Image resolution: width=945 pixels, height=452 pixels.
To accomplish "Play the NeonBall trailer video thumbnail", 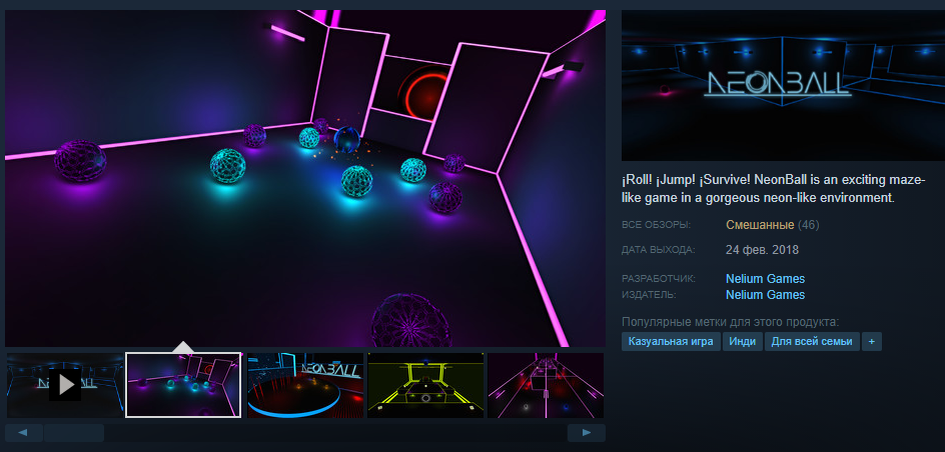I will [65, 385].
